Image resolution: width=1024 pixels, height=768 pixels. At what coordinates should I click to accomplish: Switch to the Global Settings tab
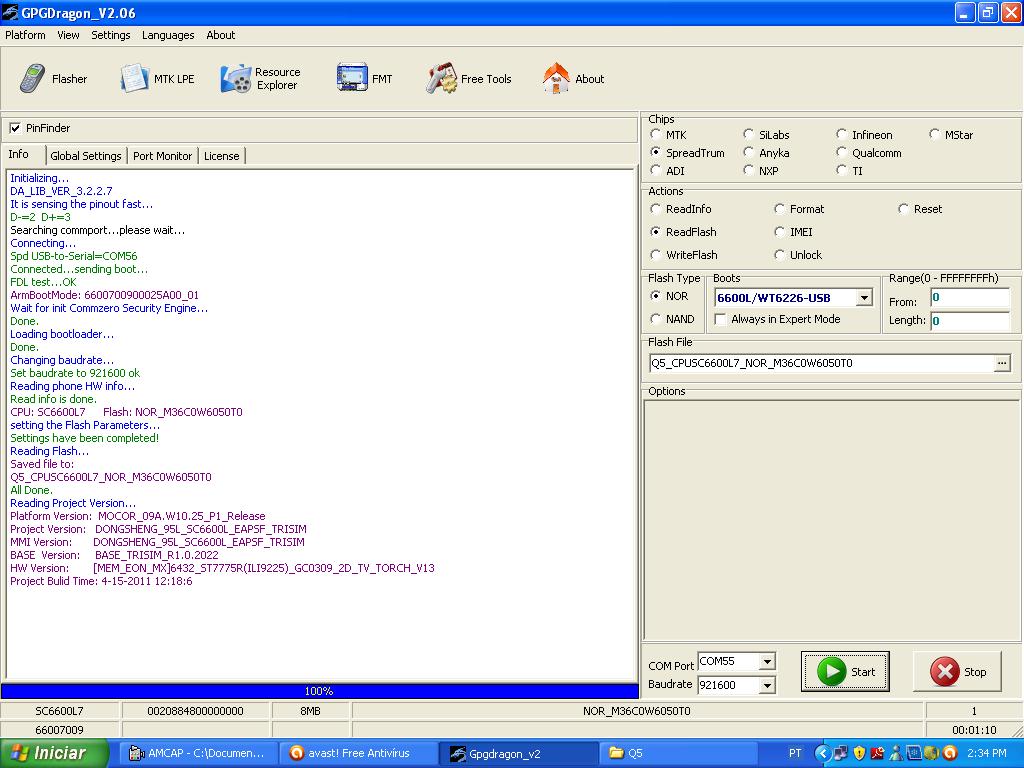(x=86, y=156)
